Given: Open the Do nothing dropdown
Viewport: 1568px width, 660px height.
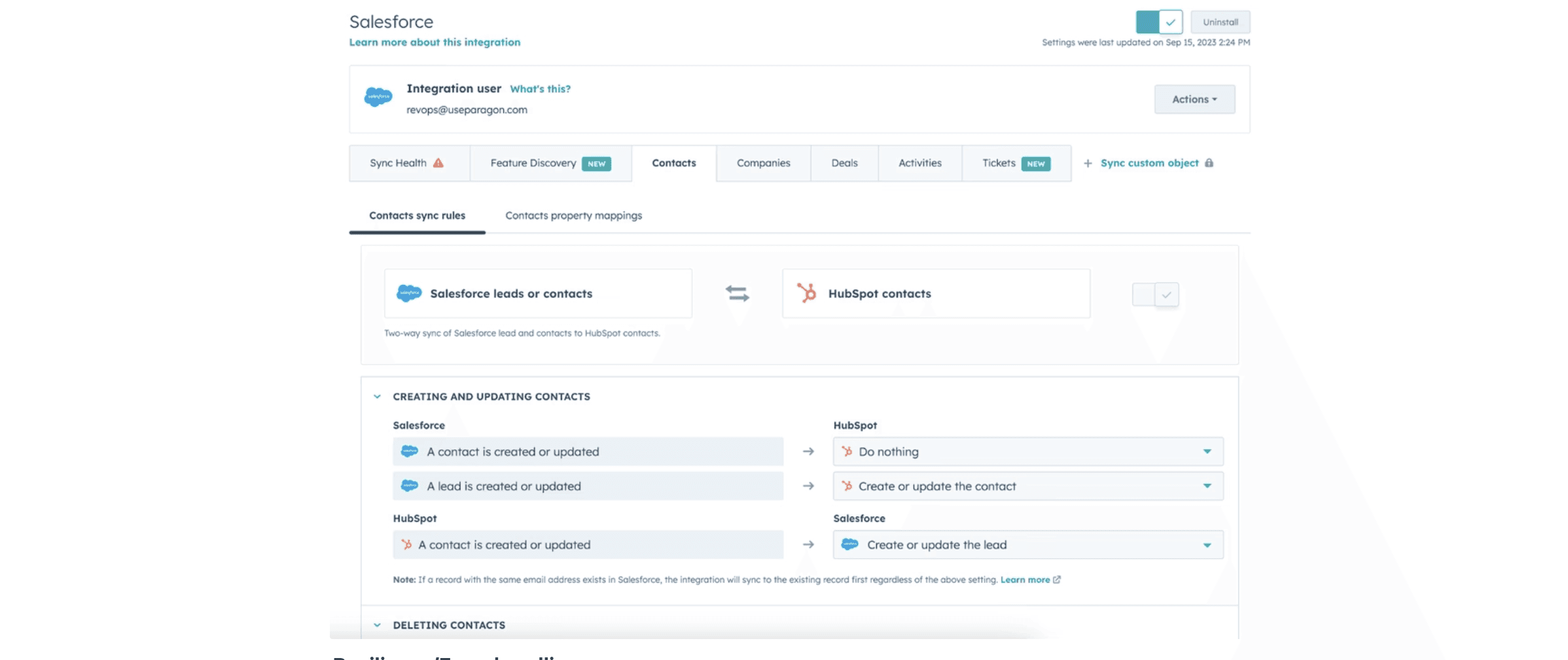Looking at the screenshot, I should (1028, 452).
